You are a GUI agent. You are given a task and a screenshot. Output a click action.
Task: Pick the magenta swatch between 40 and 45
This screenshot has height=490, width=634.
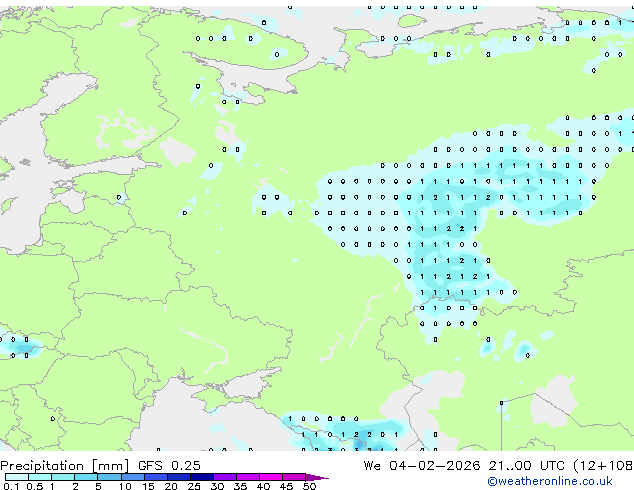click(271, 477)
